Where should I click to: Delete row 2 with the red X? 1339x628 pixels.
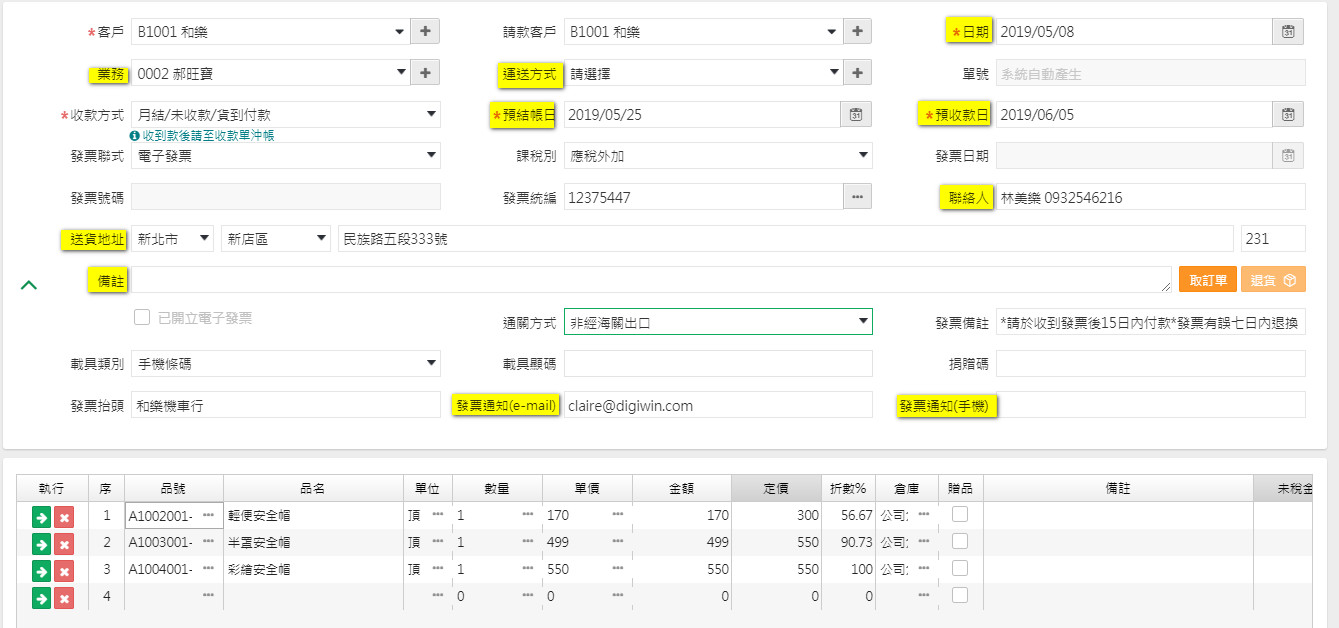[x=64, y=543]
